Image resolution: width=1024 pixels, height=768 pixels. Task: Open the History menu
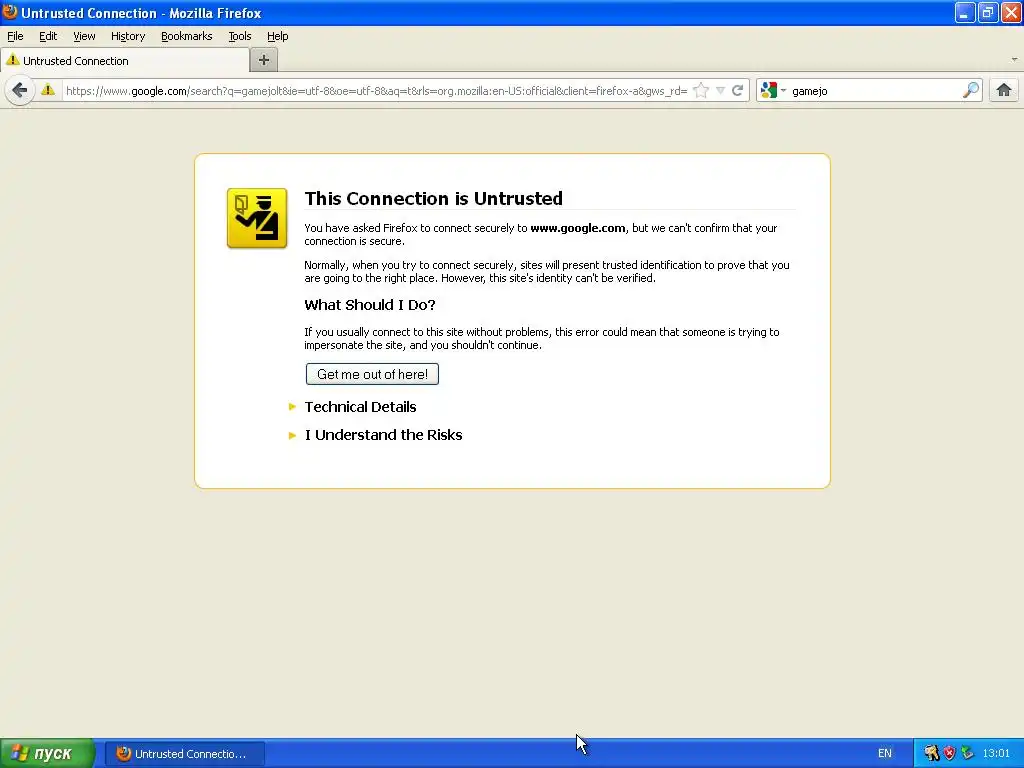pyautogui.click(x=128, y=36)
